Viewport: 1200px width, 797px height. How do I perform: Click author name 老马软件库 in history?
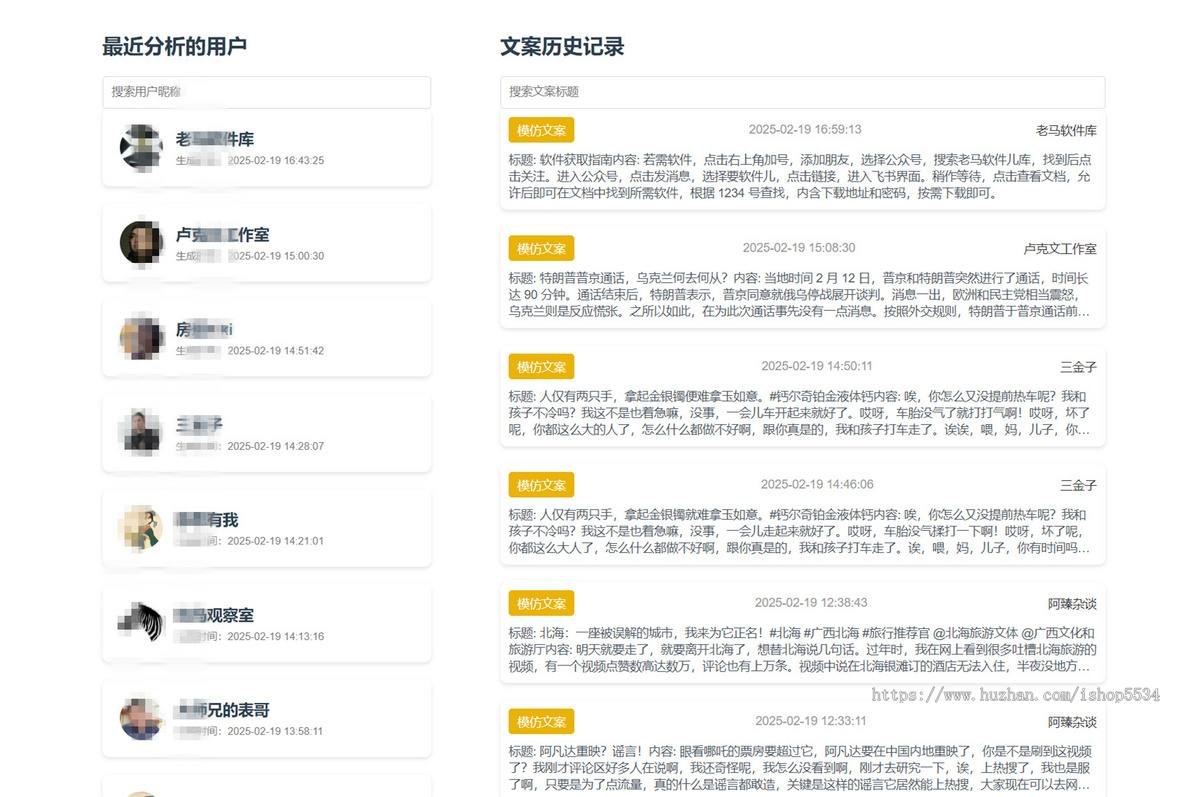pyautogui.click(x=1066, y=130)
